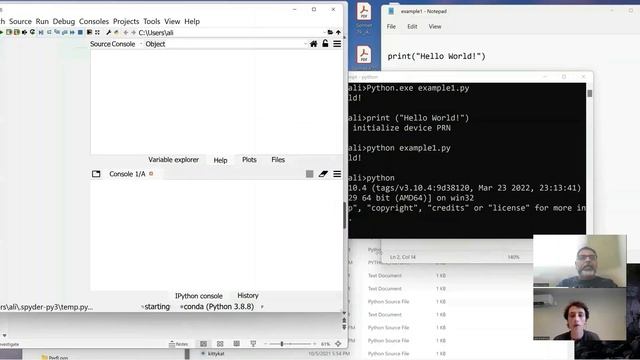
Task: Click the print("Hello World!") line in Notepad
Action: [x=436, y=56]
